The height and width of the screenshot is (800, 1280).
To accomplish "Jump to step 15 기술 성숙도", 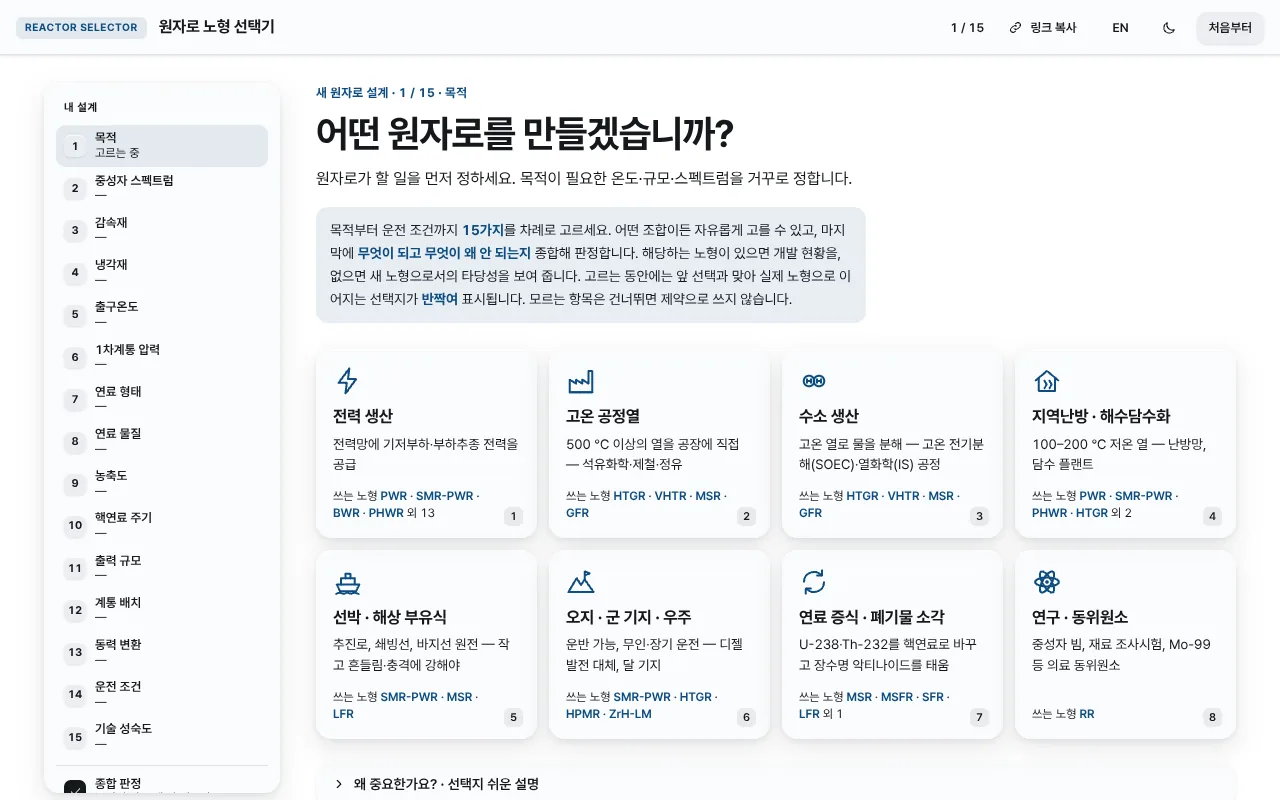I will click(x=162, y=736).
